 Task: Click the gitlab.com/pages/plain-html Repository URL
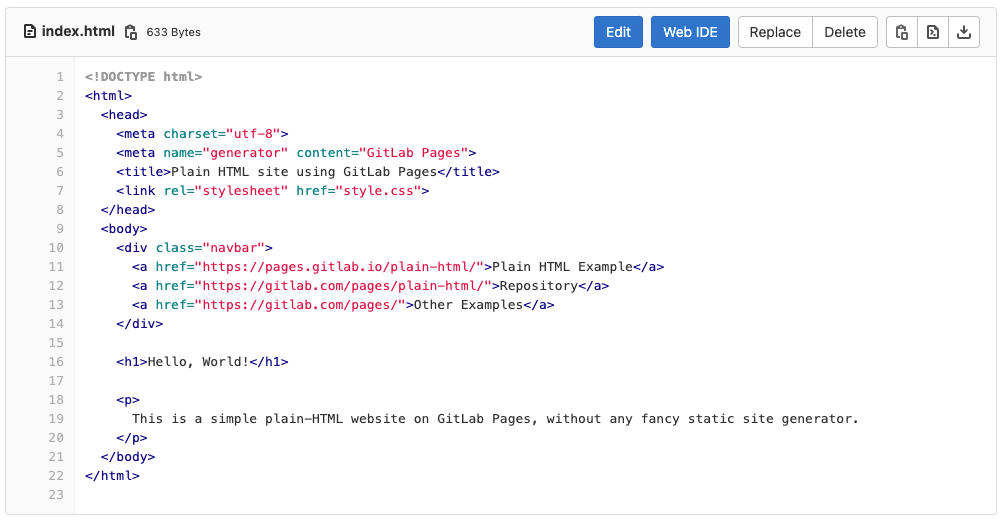coord(347,286)
